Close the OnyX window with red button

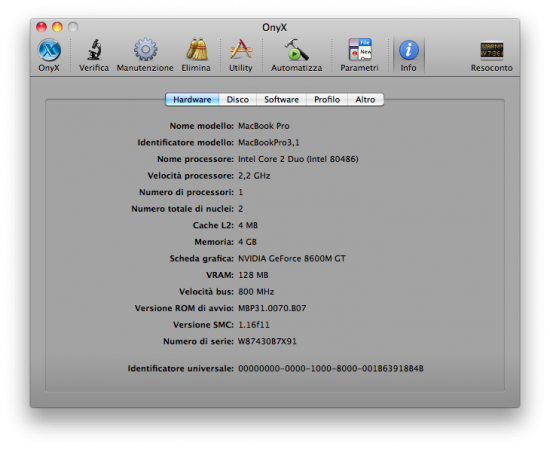[41, 27]
